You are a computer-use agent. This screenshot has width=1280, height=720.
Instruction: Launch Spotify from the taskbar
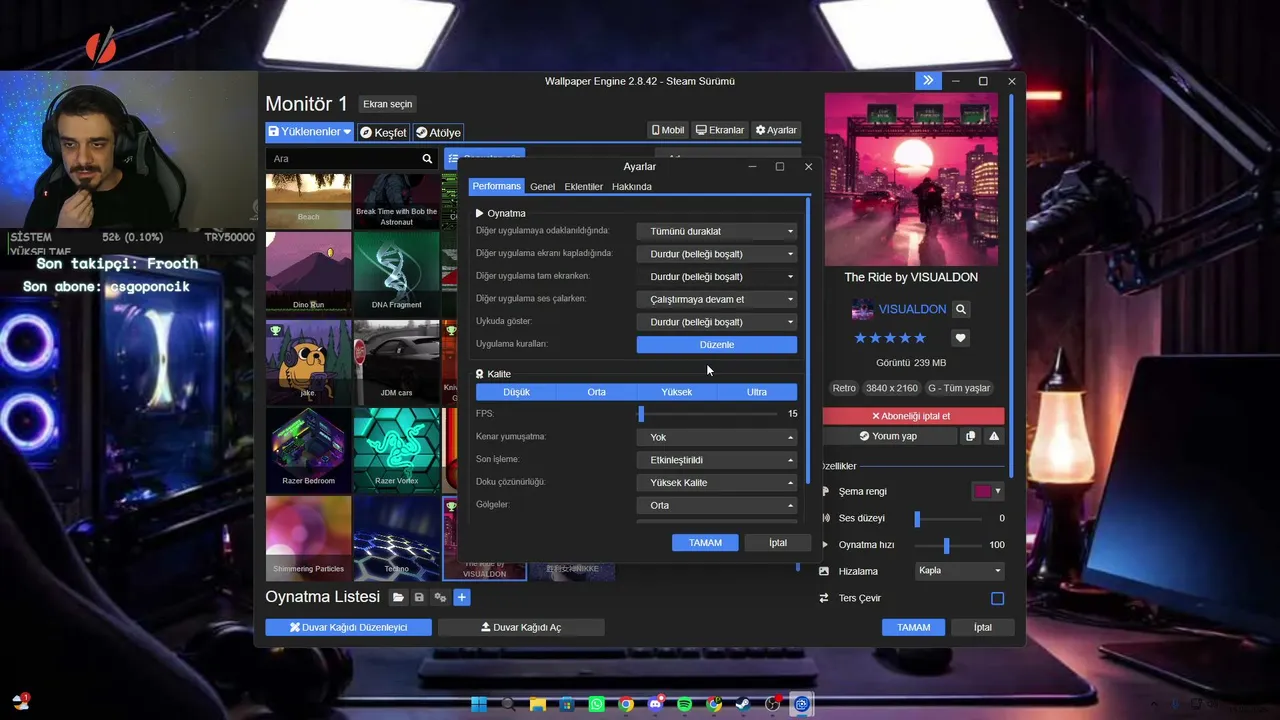[684, 704]
